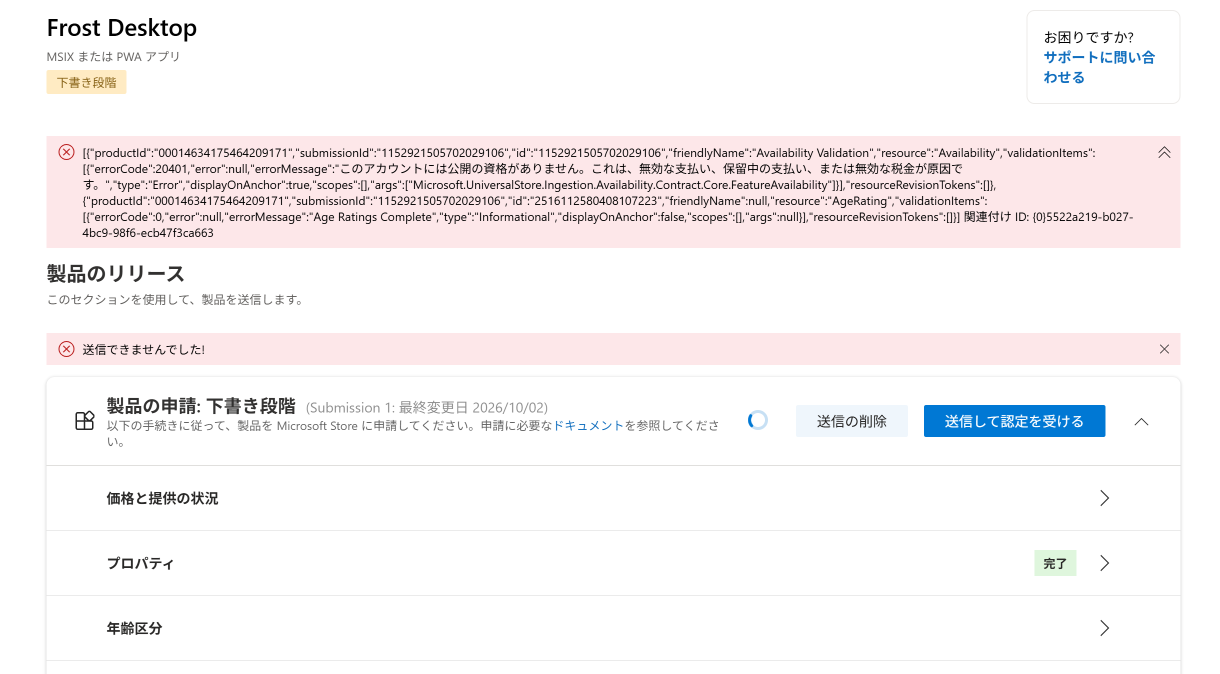The image size is (1220, 674).
Task: Collapse the 製品の申請 section chevron
Action: 1142,421
